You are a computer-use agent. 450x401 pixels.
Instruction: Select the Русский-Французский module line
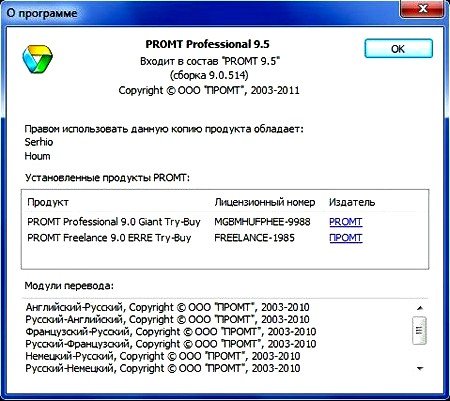tap(171, 344)
